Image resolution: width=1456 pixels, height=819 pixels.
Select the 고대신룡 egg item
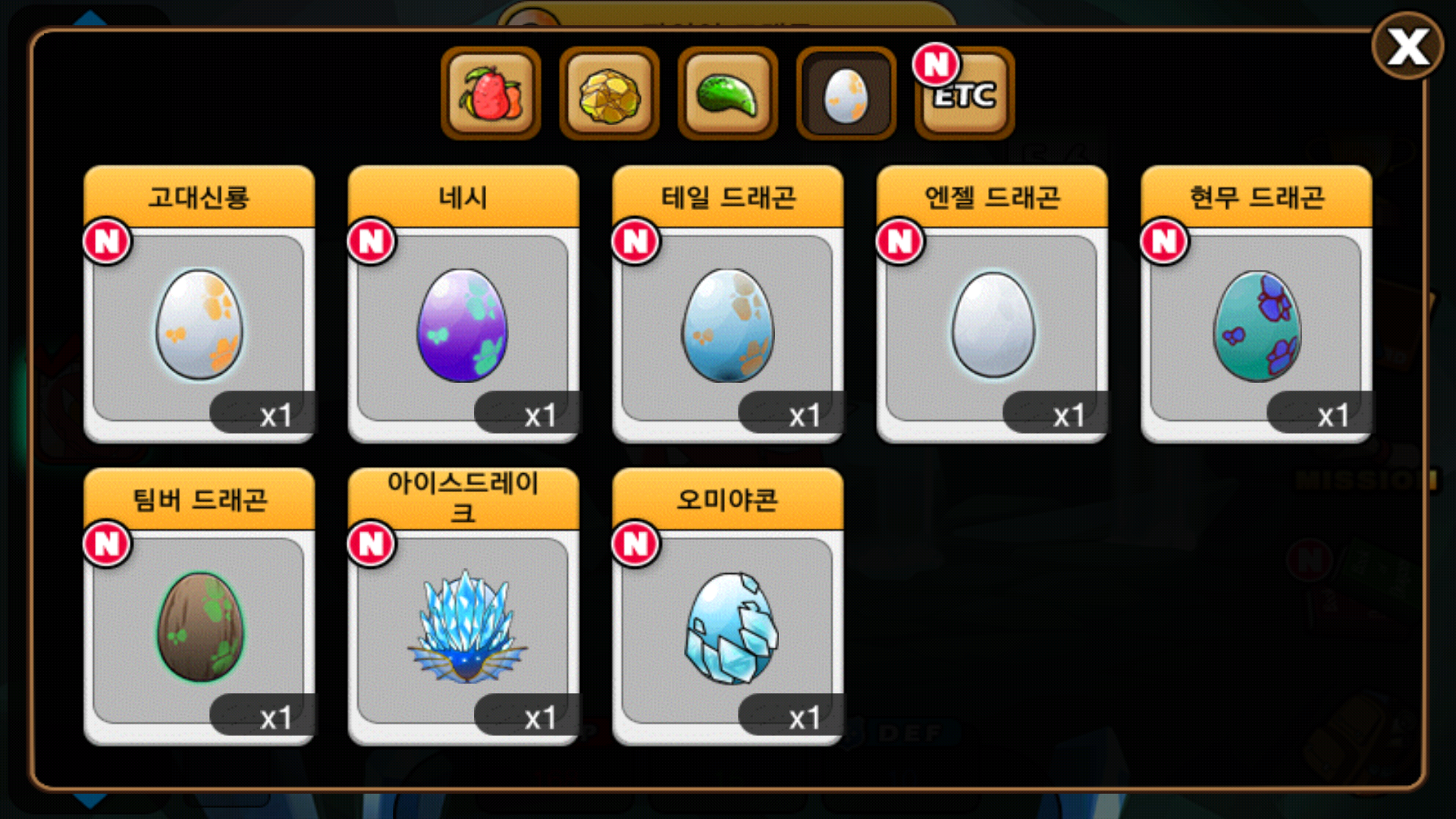coord(199,324)
